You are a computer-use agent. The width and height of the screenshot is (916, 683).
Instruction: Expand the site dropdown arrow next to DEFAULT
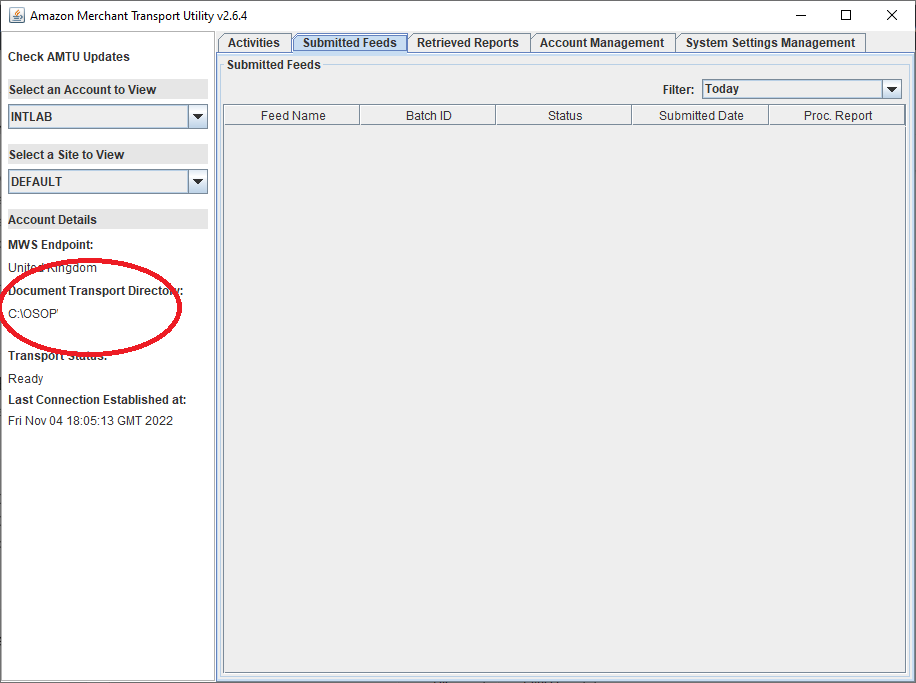198,182
